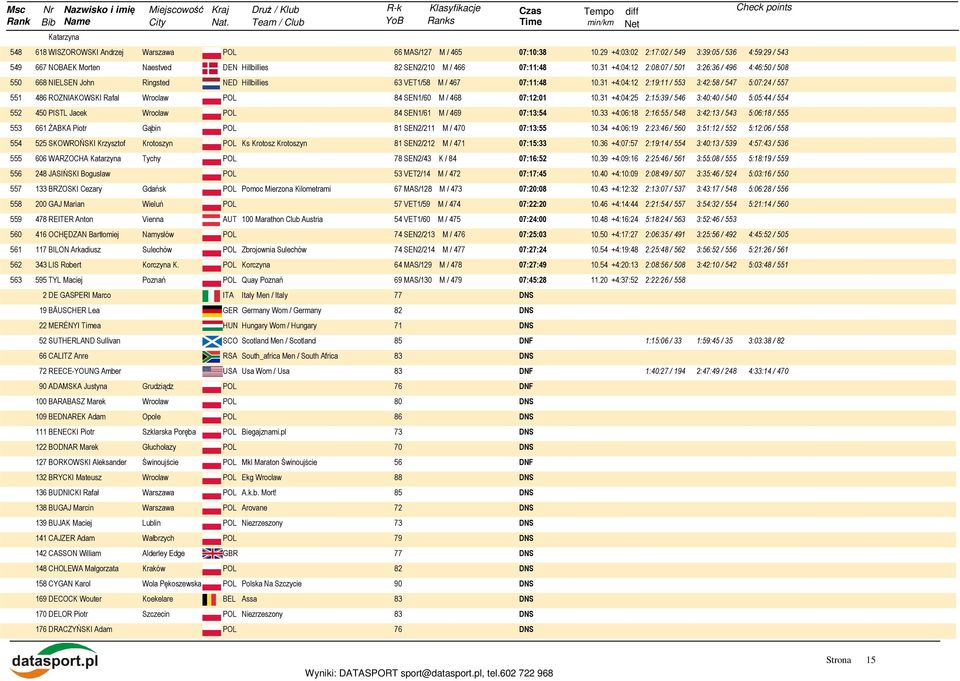Click city 'Wola Pękoszewska'
The image size is (960, 681).
pyautogui.click(x=171, y=584)
